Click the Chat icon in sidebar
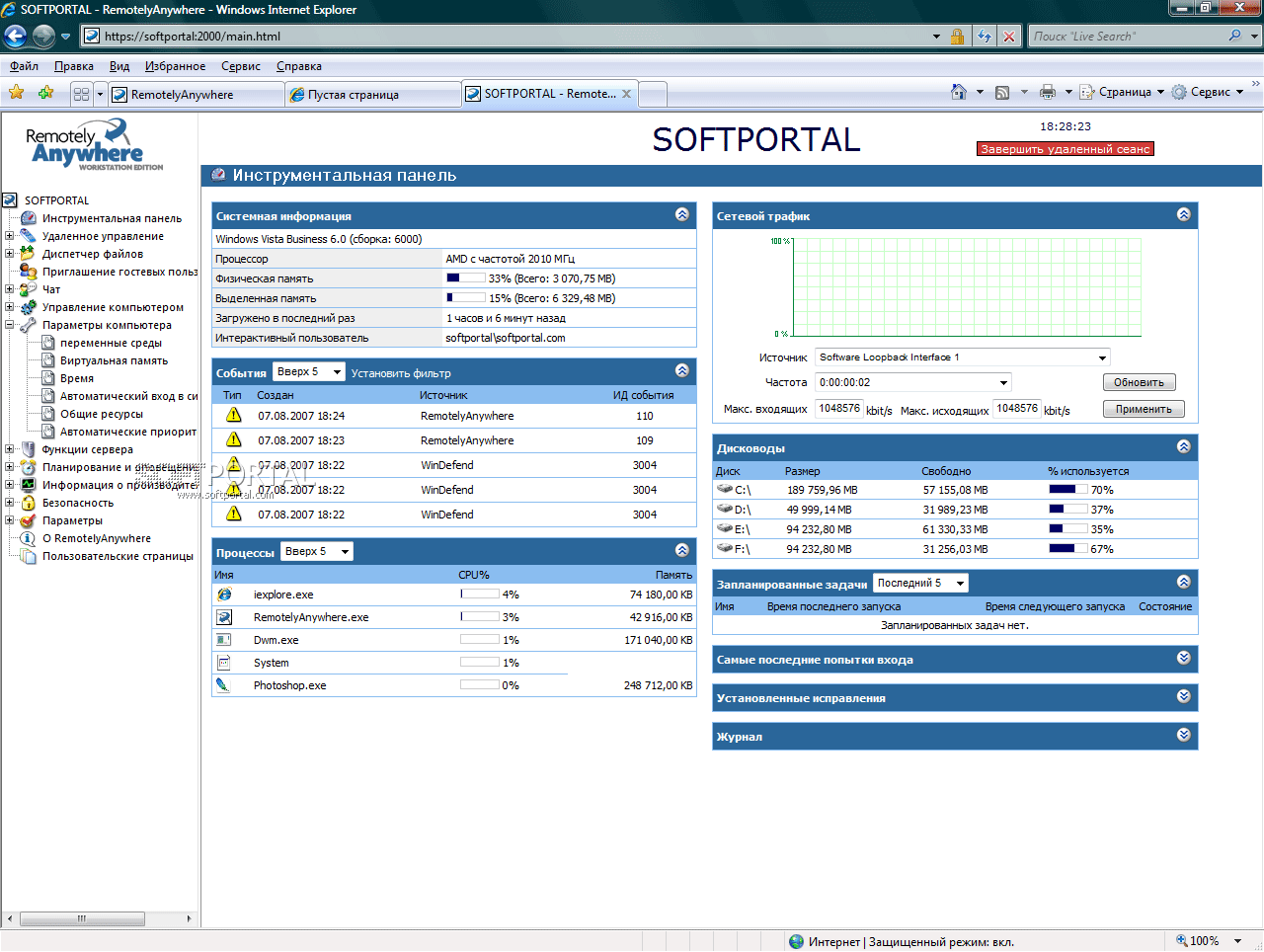This screenshot has height=952, width=1264. [28, 289]
